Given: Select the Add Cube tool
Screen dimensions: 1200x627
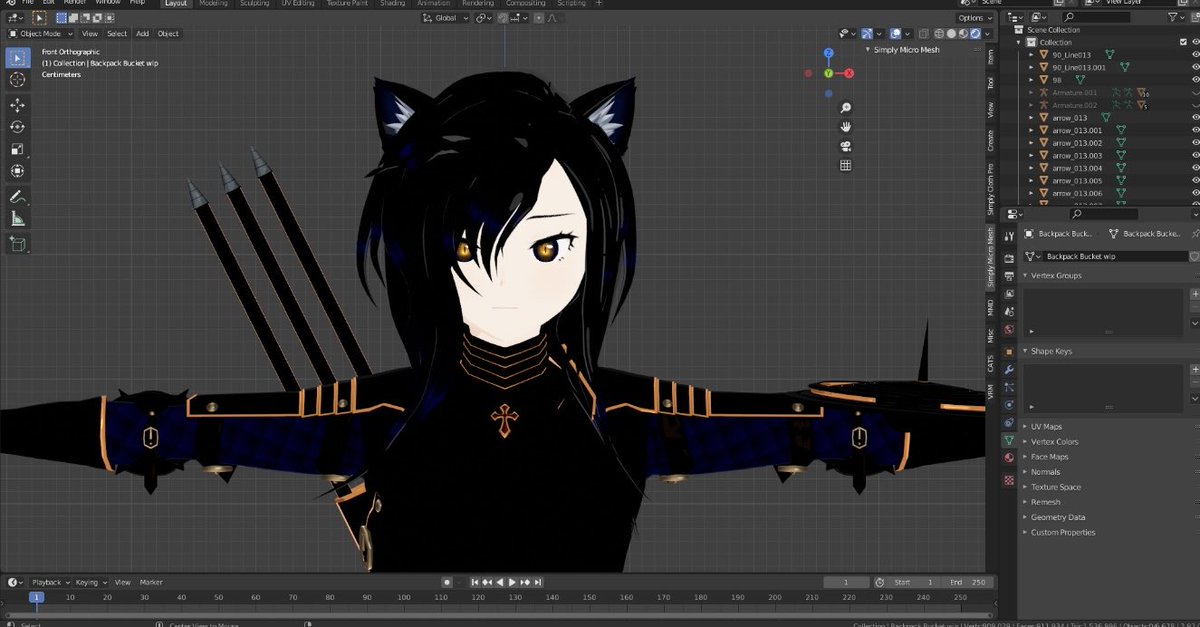Looking at the screenshot, I should click(18, 243).
